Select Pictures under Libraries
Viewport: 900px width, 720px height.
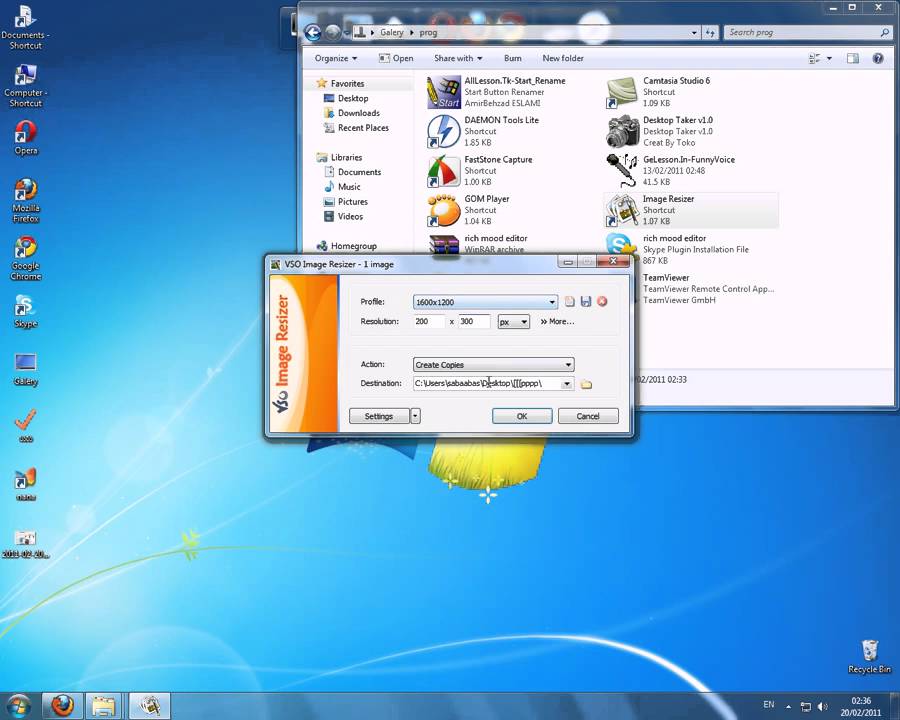(x=352, y=202)
